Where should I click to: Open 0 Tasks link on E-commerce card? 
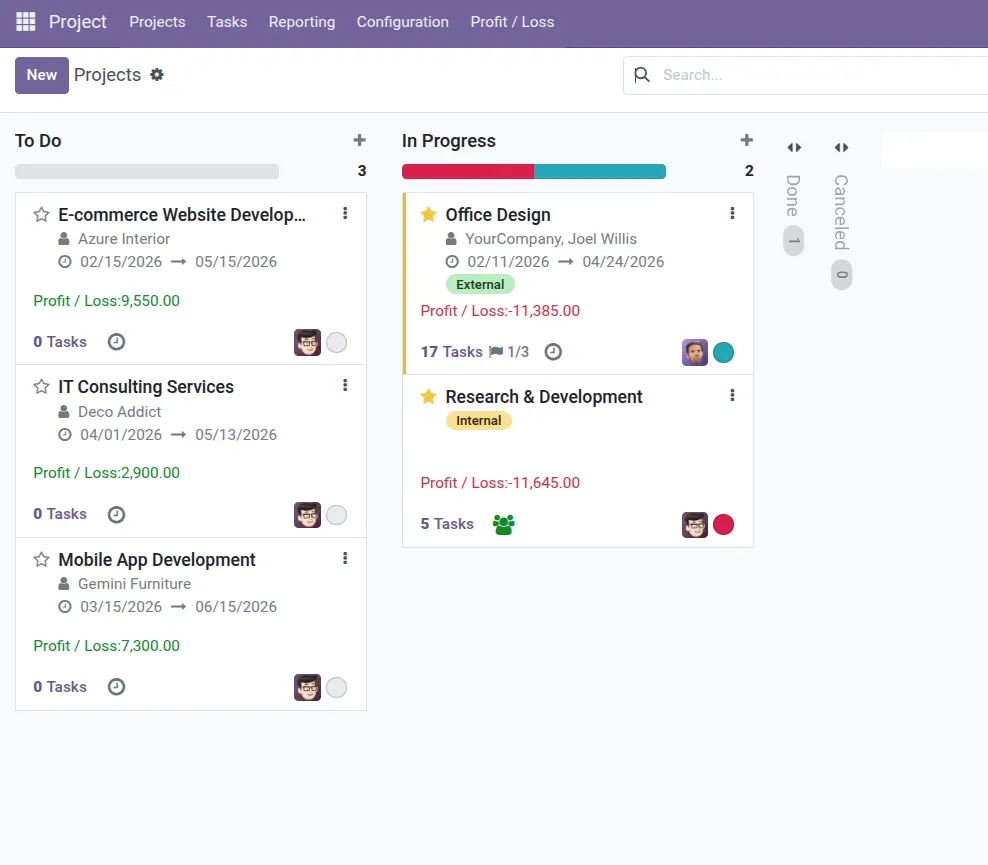pos(60,341)
